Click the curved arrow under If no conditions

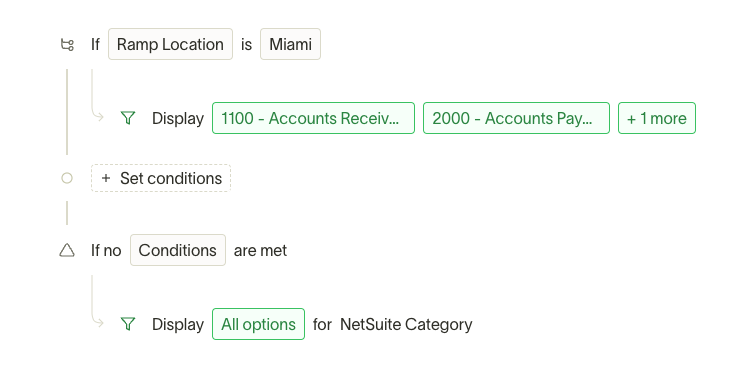click(x=97, y=301)
